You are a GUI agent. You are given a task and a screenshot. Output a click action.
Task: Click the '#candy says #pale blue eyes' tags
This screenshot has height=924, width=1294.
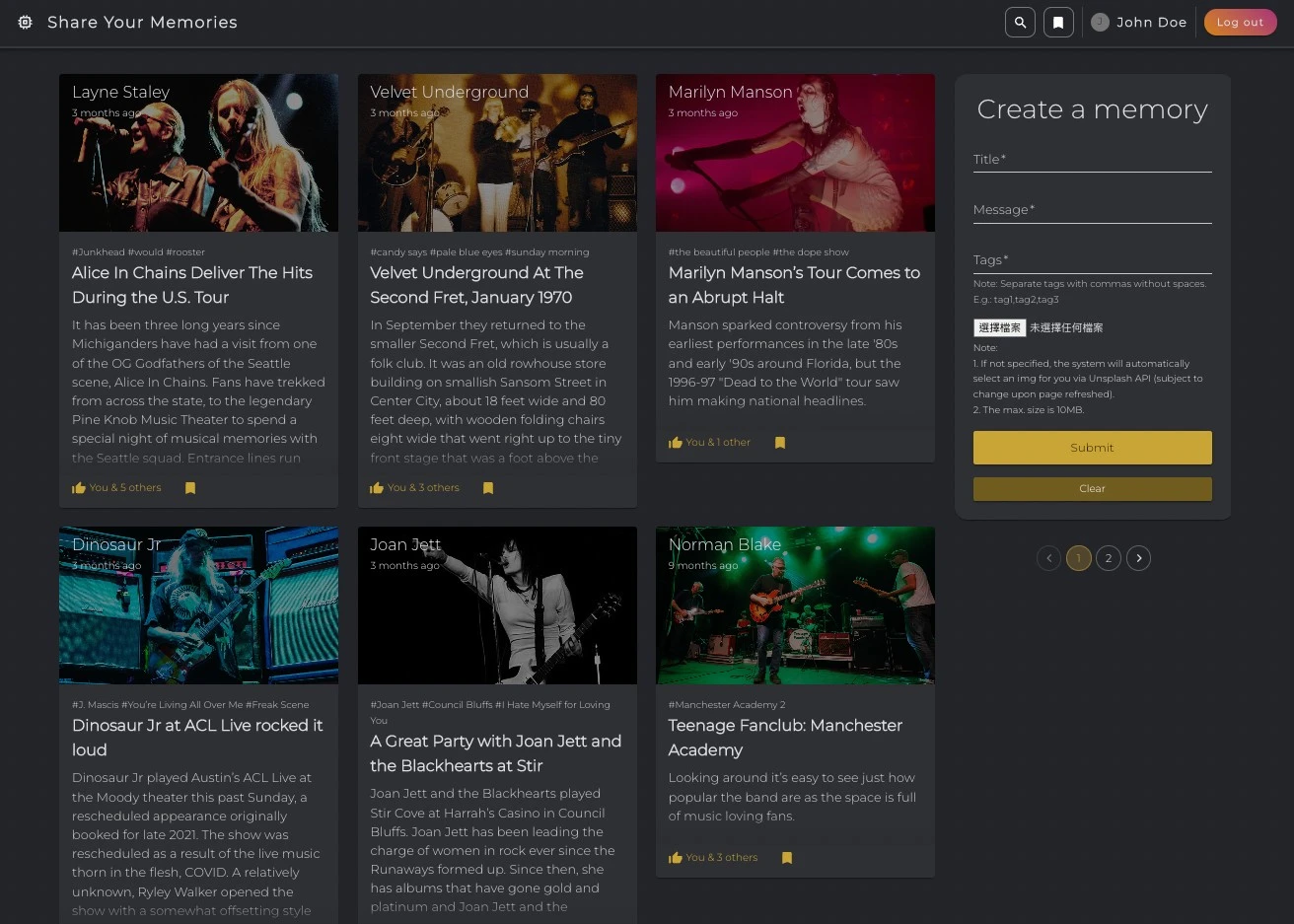click(x=479, y=251)
